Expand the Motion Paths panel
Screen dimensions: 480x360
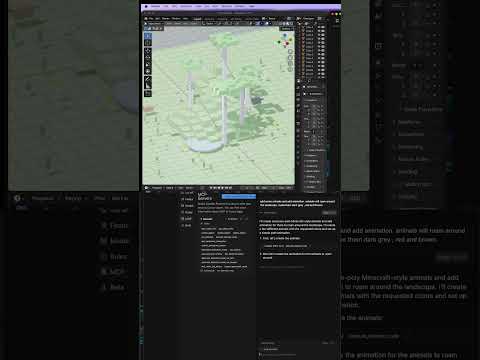313,171
